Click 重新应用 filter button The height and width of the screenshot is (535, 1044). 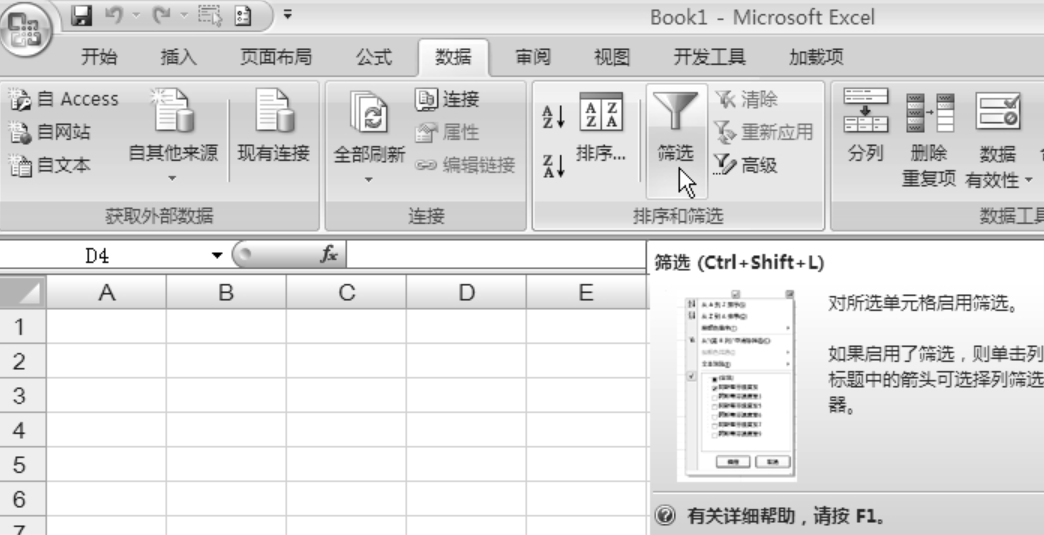click(764, 132)
